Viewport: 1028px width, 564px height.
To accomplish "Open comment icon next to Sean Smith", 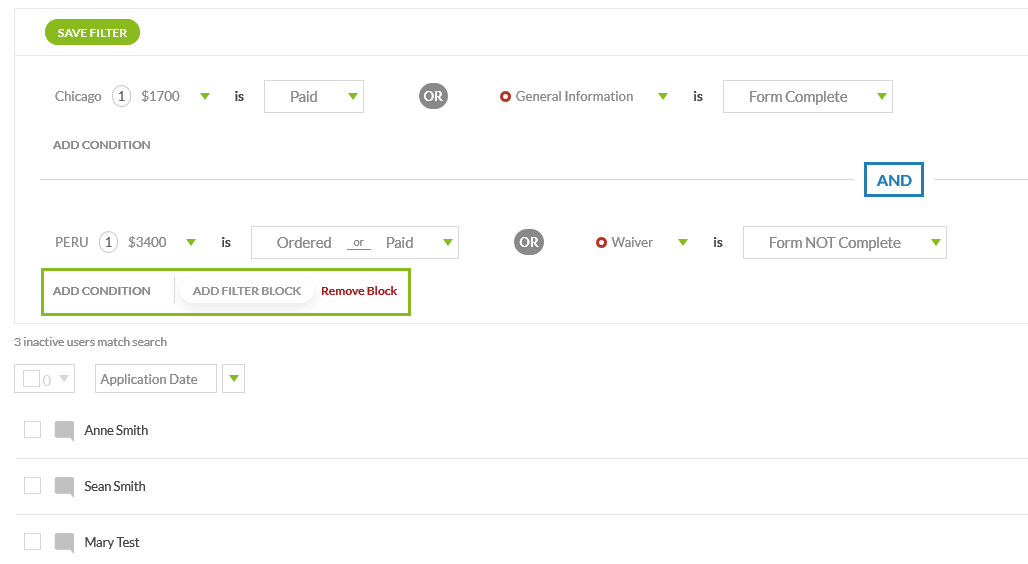I will click(64, 487).
